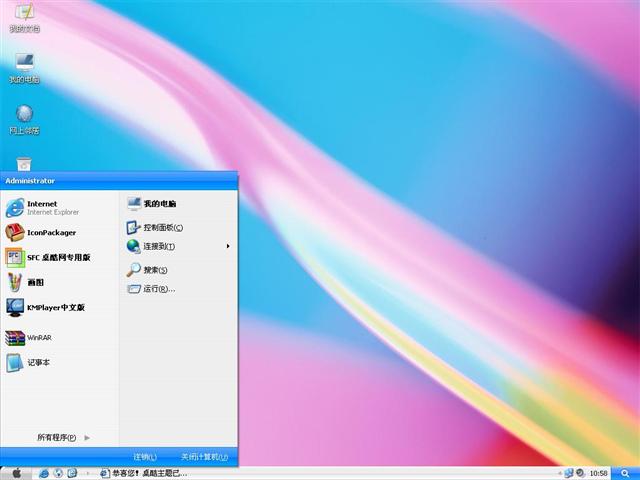
Task: Open 搜索(S) search entry
Action: [178, 270]
